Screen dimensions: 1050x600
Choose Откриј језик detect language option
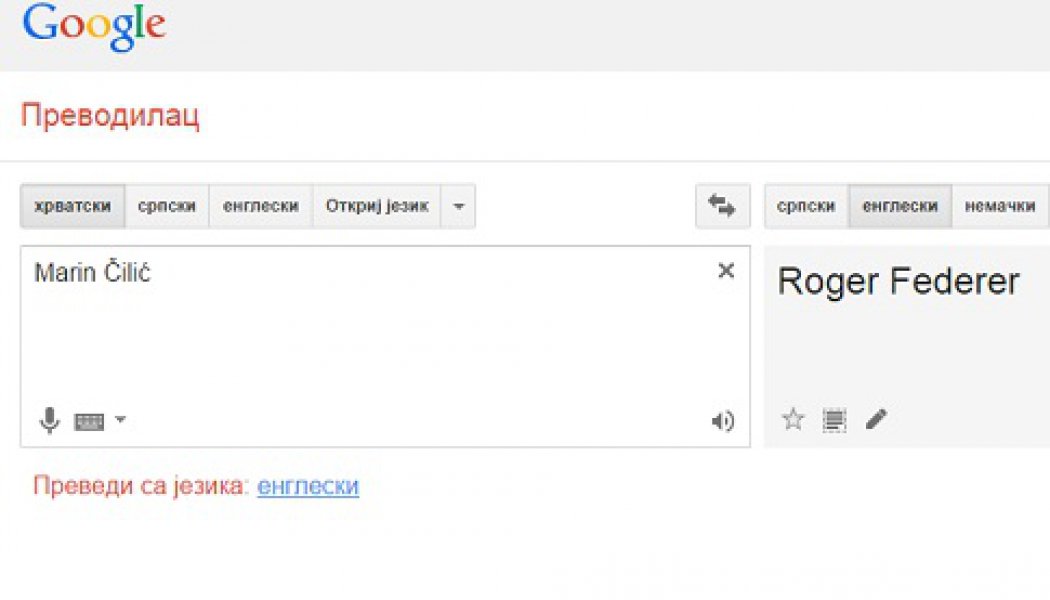tap(377, 206)
